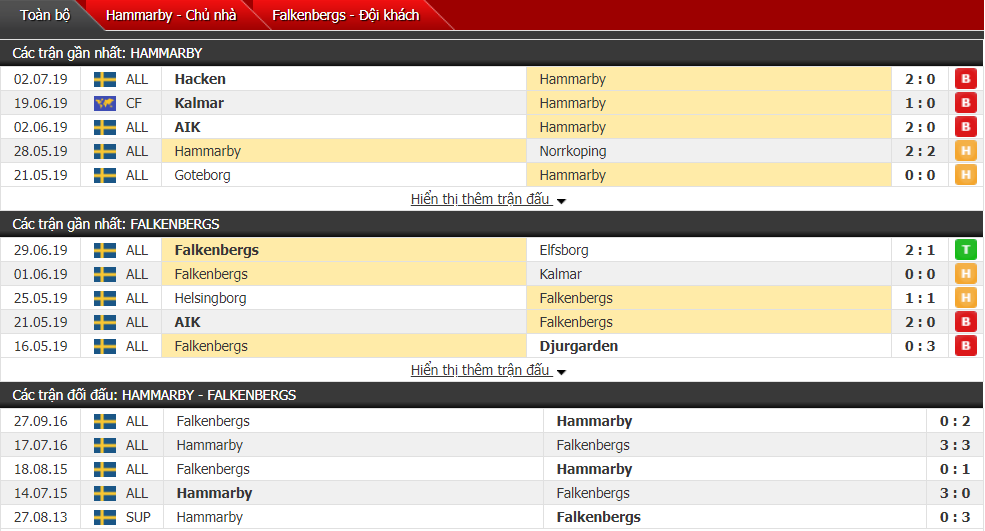Click header Các trận gần nhất: FALKENBERGS
The height and width of the screenshot is (531, 985).
pyautogui.click(x=116, y=224)
